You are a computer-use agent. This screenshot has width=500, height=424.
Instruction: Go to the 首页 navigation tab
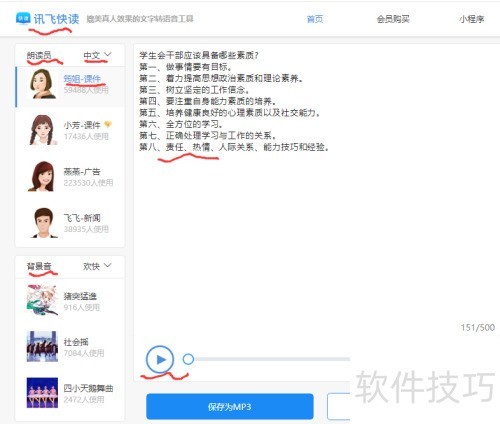[x=315, y=19]
